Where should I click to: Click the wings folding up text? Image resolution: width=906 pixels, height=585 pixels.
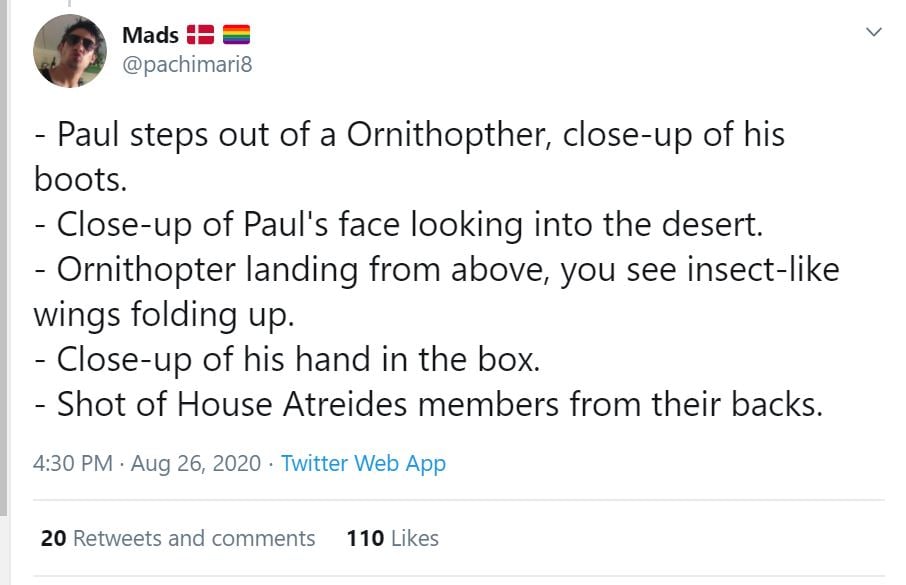[x=164, y=314]
